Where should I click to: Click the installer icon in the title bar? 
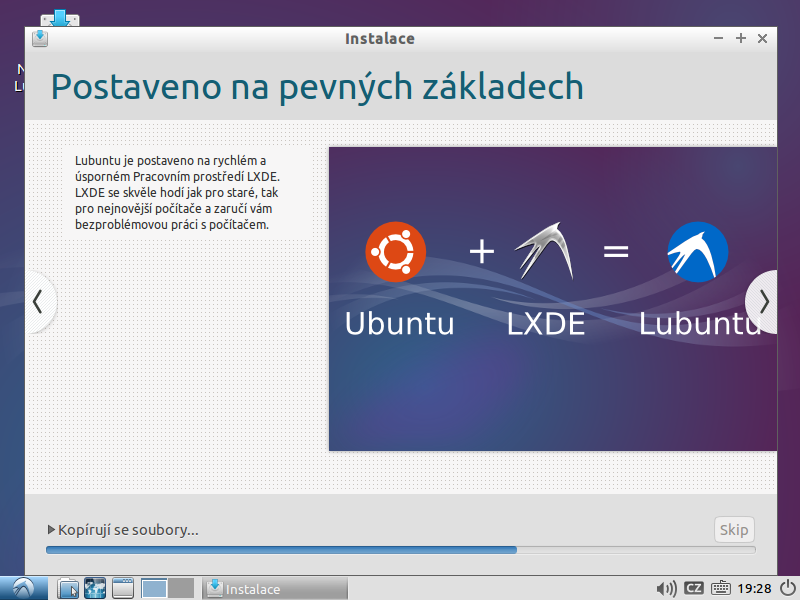point(40,38)
